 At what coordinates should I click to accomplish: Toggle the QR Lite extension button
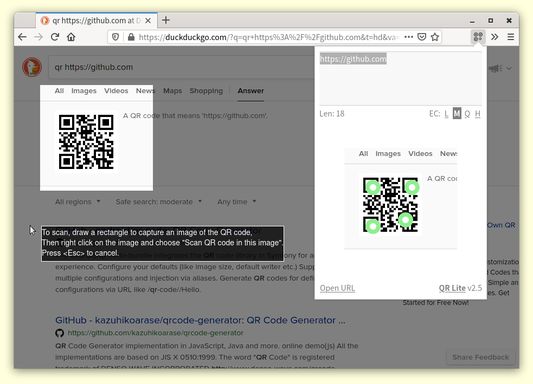coord(478,37)
